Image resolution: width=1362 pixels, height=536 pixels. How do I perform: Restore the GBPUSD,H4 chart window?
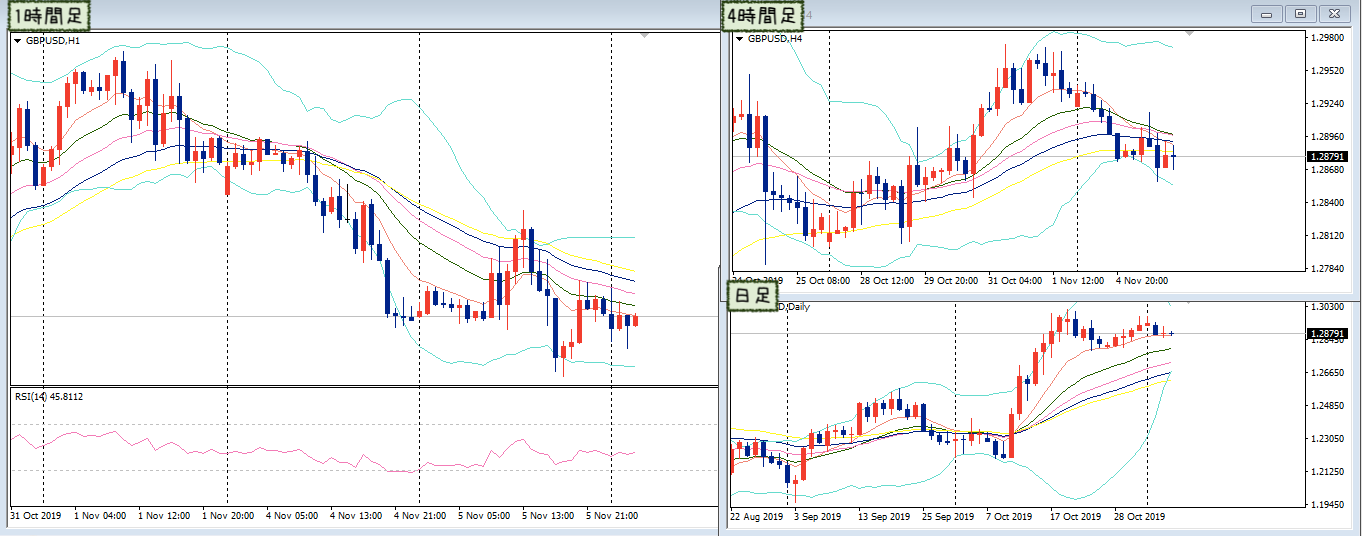(1300, 13)
